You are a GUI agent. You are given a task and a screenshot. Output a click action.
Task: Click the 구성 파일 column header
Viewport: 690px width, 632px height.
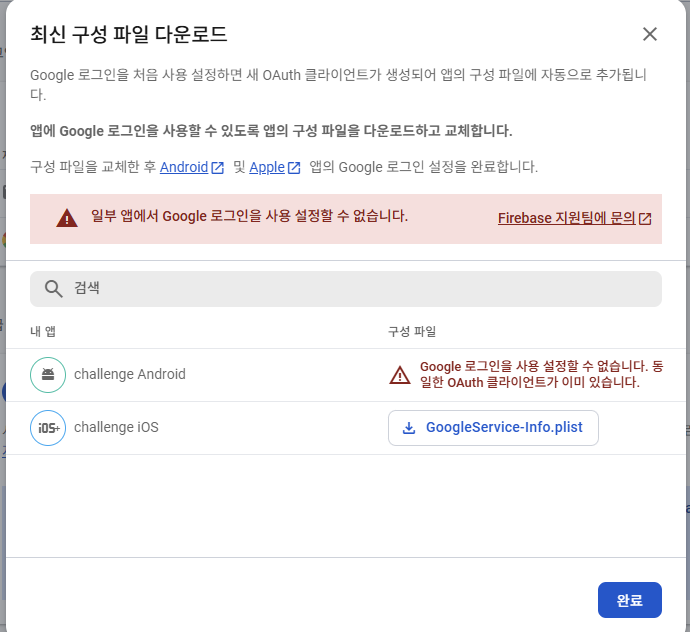(x=412, y=331)
